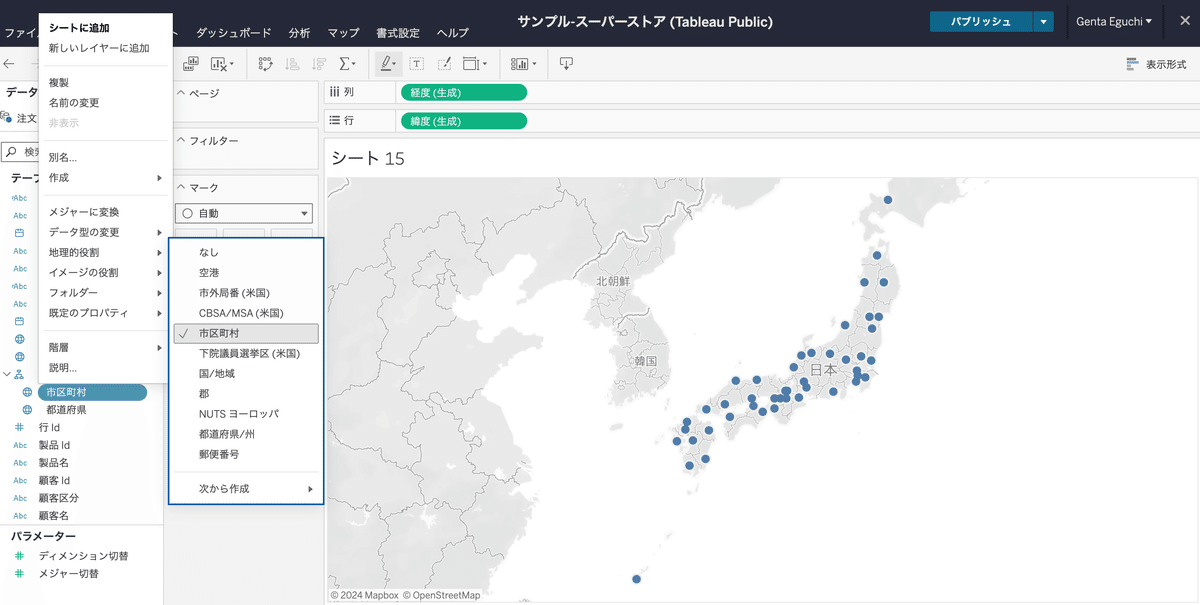
Task: Choose 新しいレイヤーに追加 menu entry
Action: pyautogui.click(x=105, y=48)
